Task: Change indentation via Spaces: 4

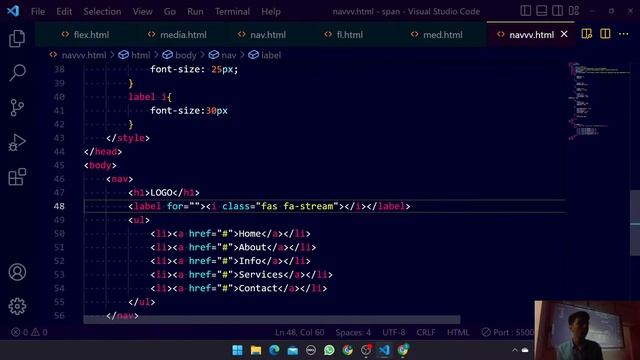Action: click(x=353, y=332)
